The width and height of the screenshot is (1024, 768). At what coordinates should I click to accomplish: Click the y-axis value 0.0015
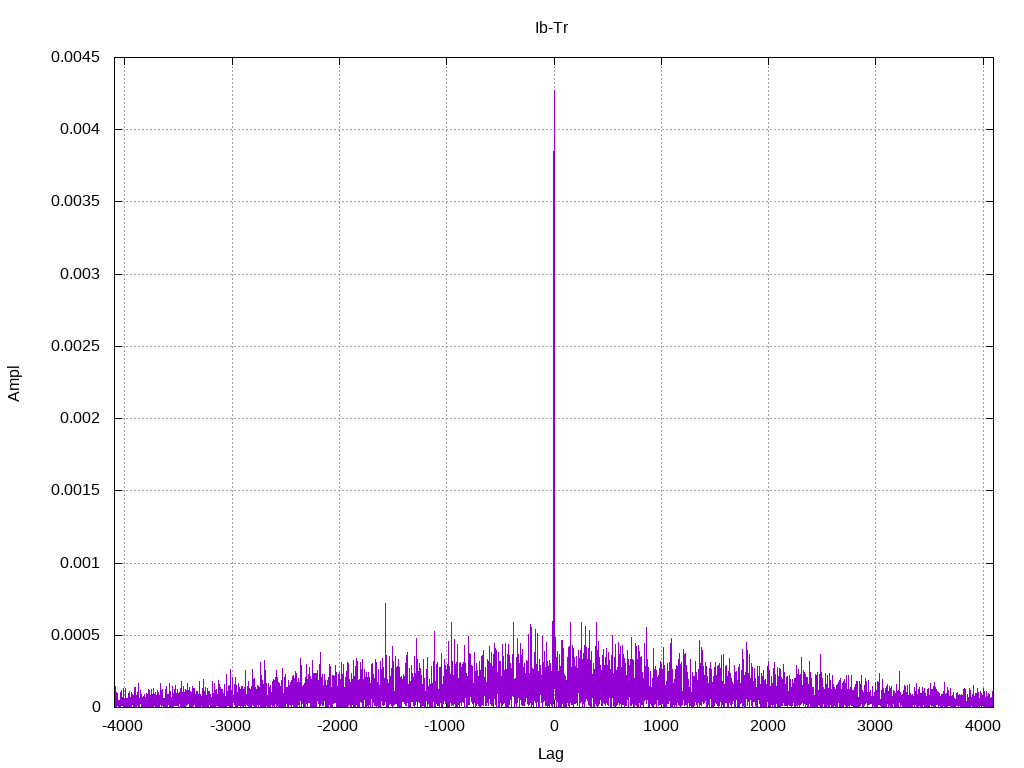75,490
